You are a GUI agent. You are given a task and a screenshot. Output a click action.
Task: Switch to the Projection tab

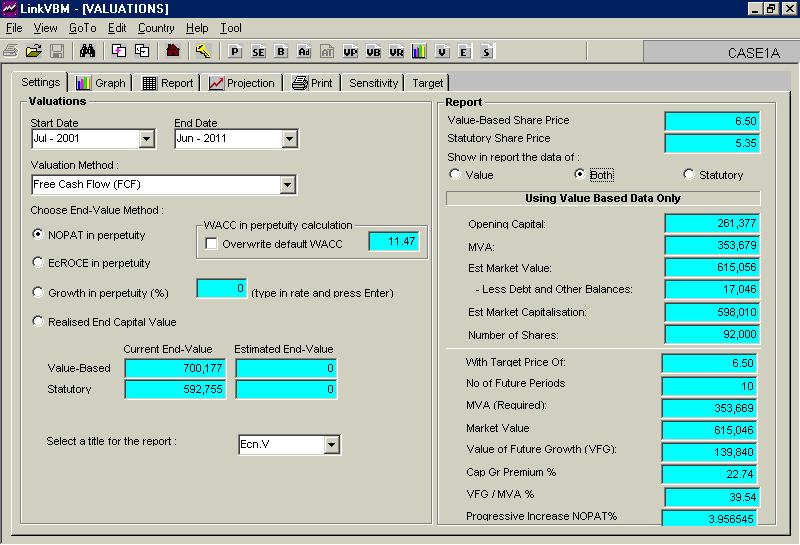pyautogui.click(x=242, y=83)
